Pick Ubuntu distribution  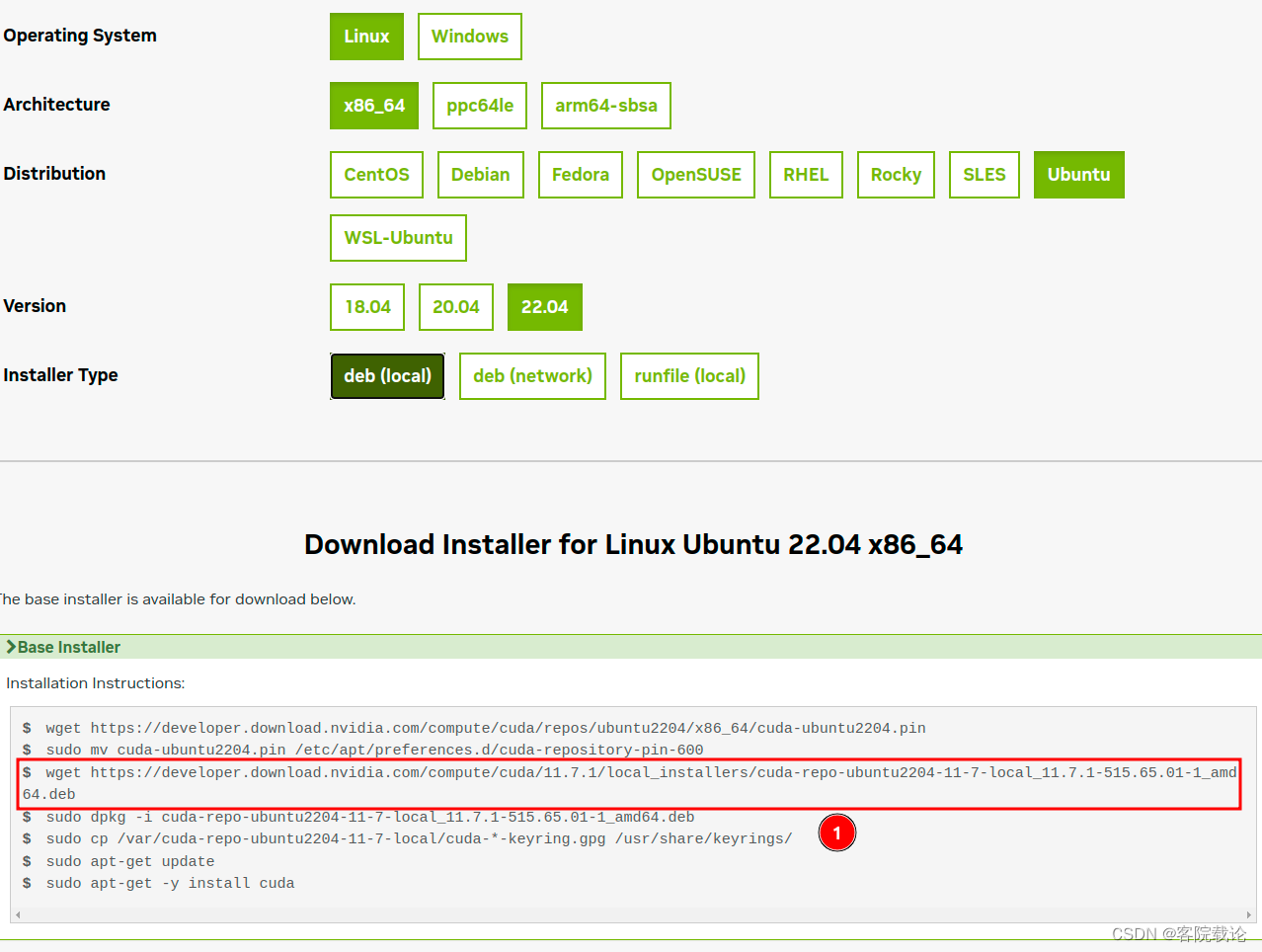click(1079, 175)
